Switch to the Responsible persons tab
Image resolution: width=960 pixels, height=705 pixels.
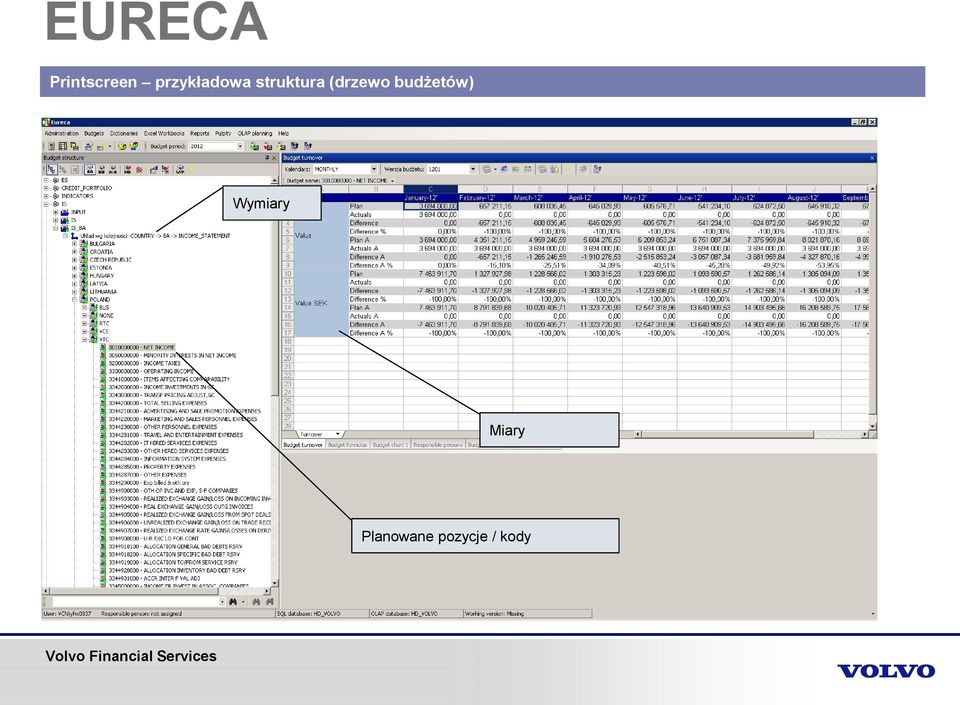(x=438, y=445)
